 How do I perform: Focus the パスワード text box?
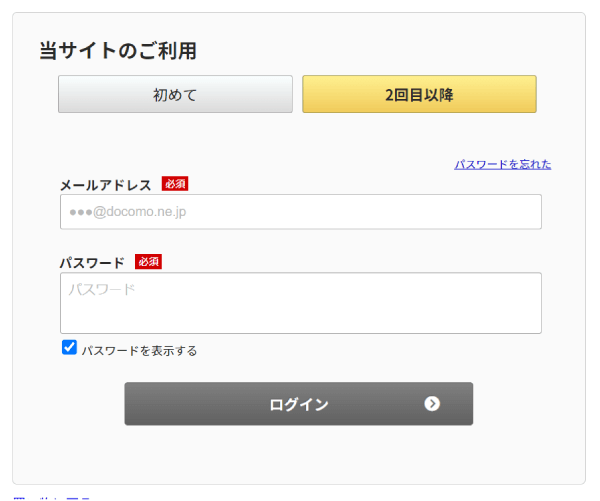coord(300,303)
